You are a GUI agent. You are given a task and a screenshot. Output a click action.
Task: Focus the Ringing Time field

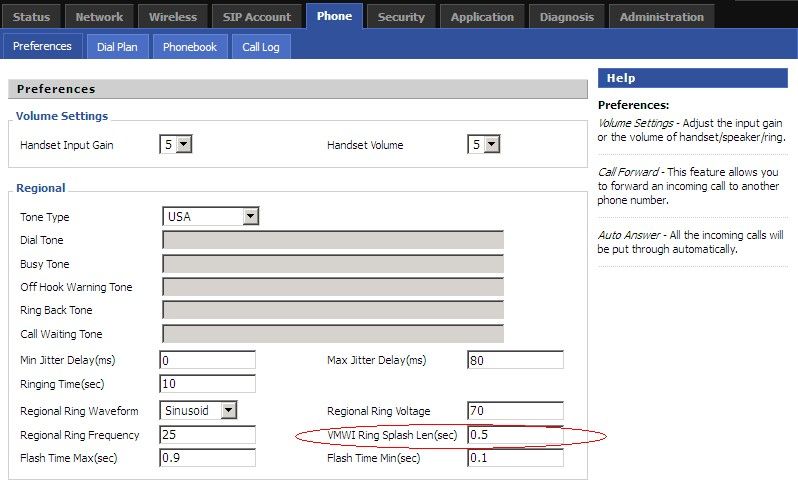point(208,384)
